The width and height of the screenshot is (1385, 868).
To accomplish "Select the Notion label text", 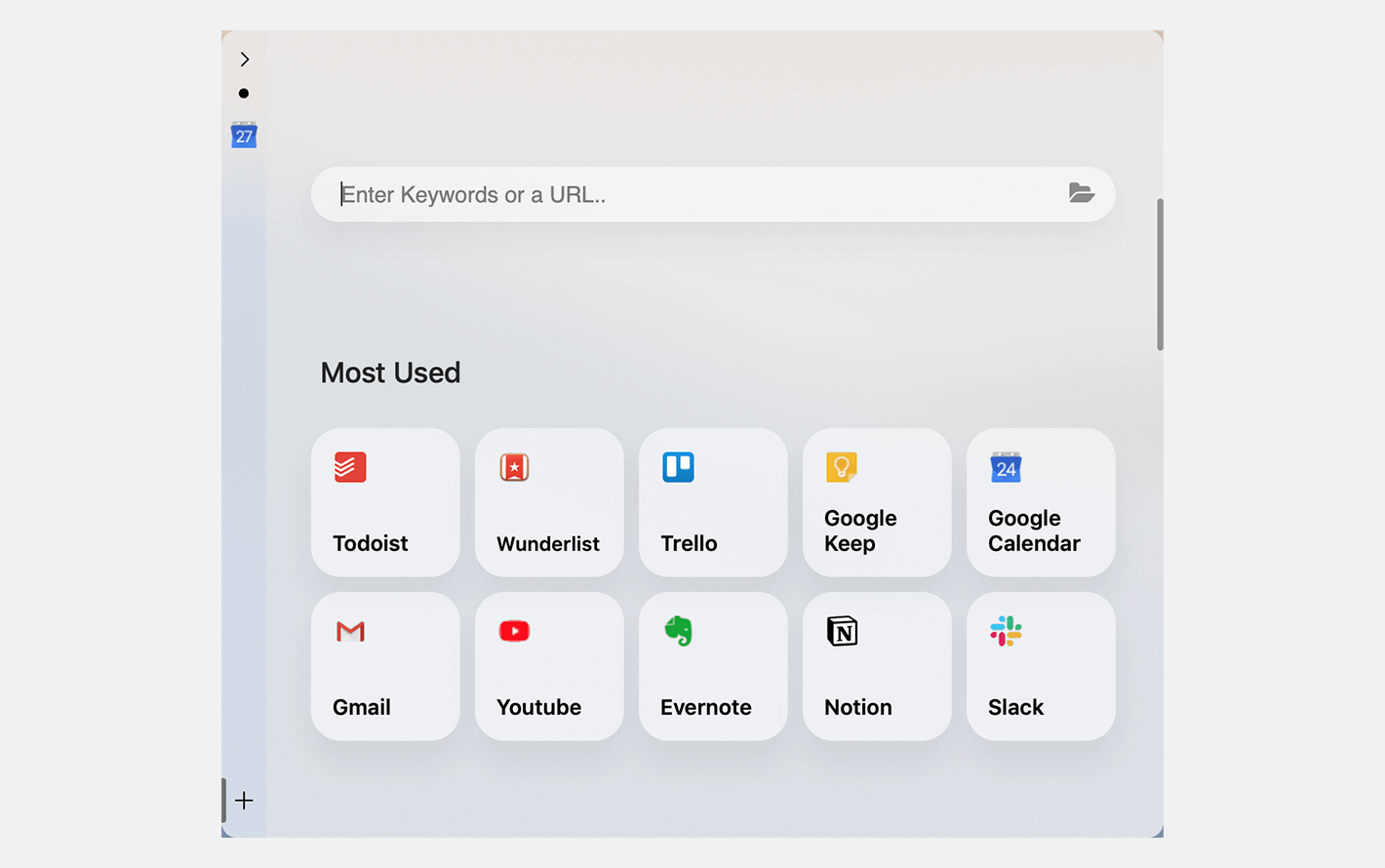I will 858,707.
